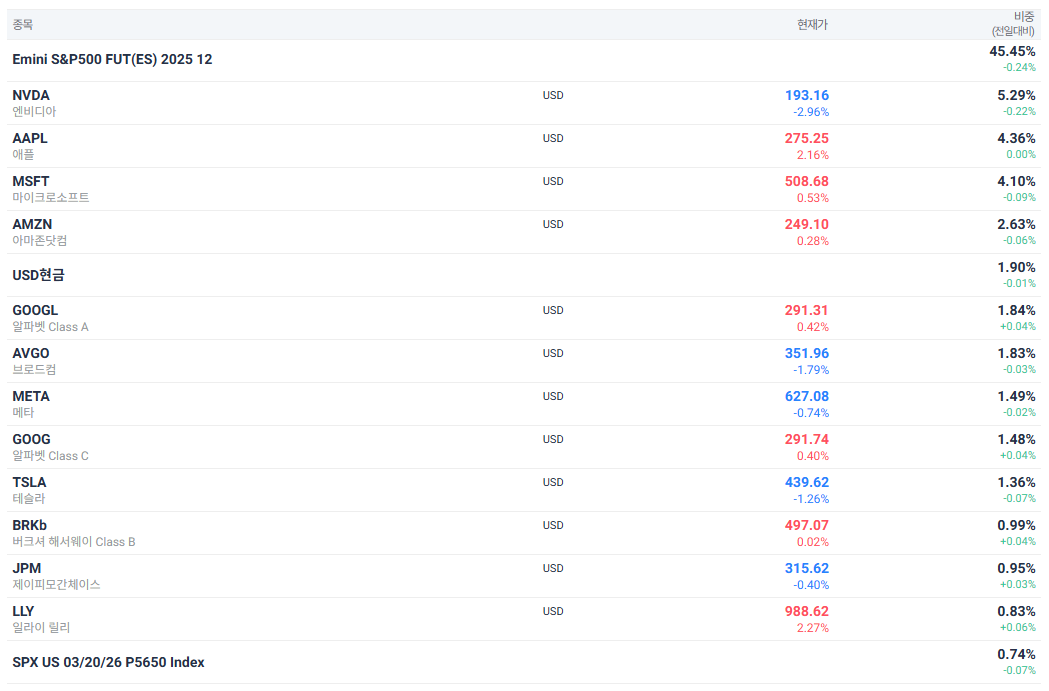Viewport: 1049px width, 691px height.
Task: Click GOOG weight 1.48%
Action: (1016, 439)
